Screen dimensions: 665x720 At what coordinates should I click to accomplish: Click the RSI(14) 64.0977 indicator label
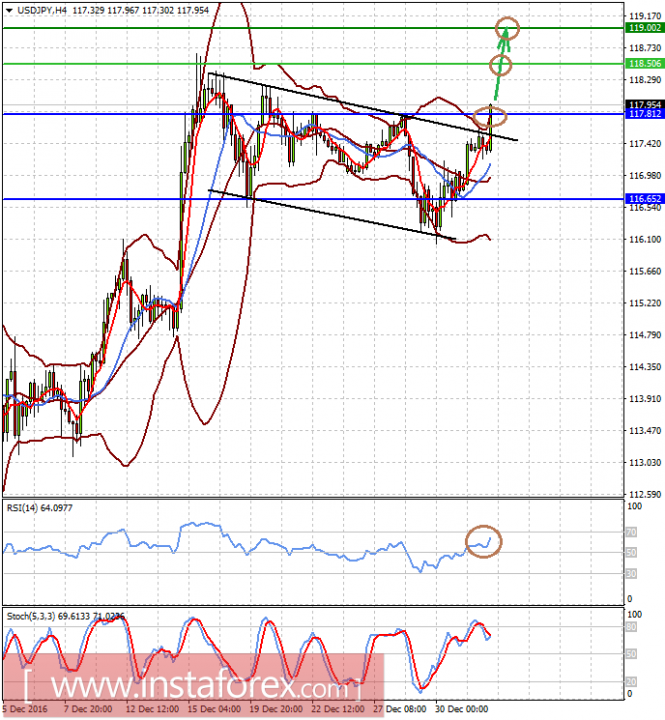tap(39, 508)
